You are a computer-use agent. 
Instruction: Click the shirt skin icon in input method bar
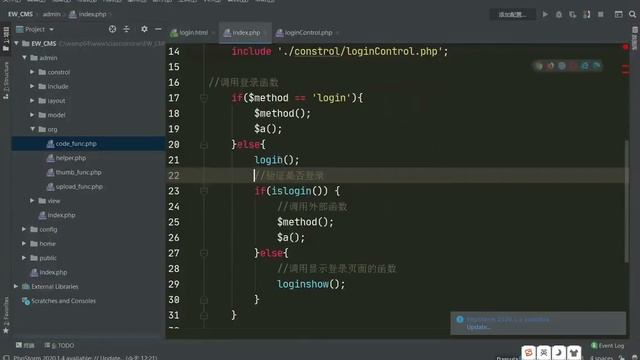(574, 352)
